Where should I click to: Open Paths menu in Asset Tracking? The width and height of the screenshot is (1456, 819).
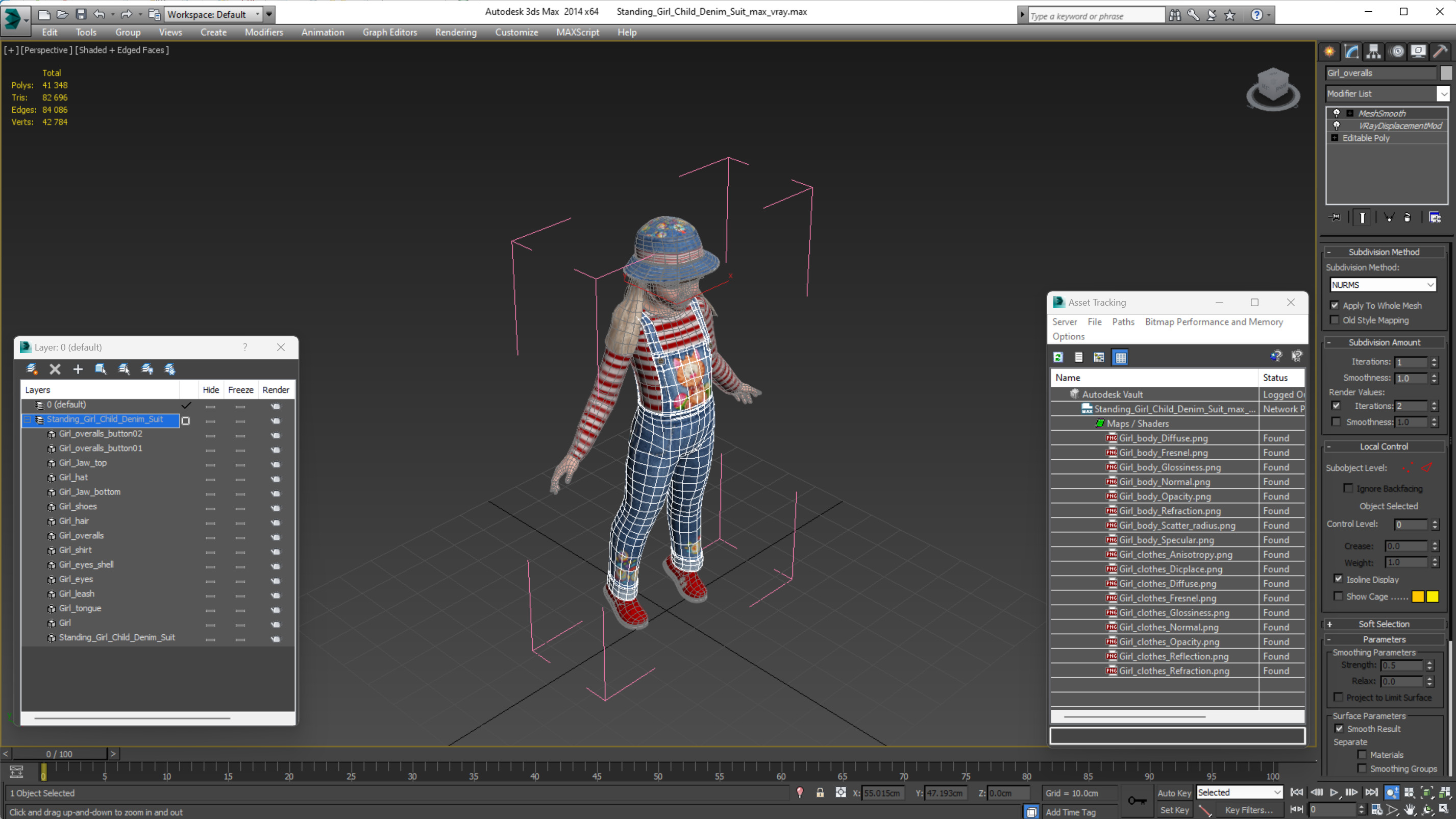click(1123, 321)
